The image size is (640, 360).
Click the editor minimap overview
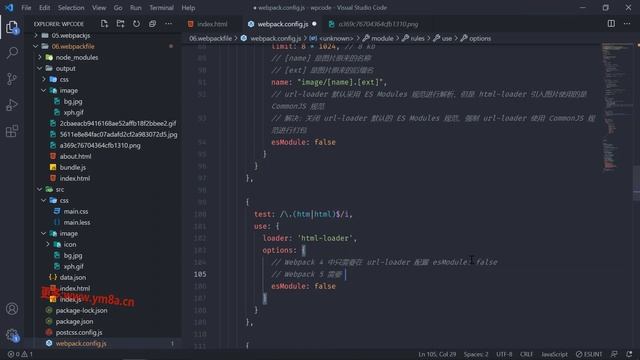[616, 106]
